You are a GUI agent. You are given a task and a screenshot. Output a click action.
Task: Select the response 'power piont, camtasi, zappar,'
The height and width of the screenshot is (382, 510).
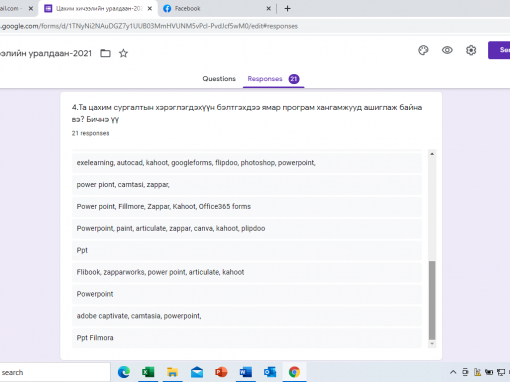click(247, 185)
